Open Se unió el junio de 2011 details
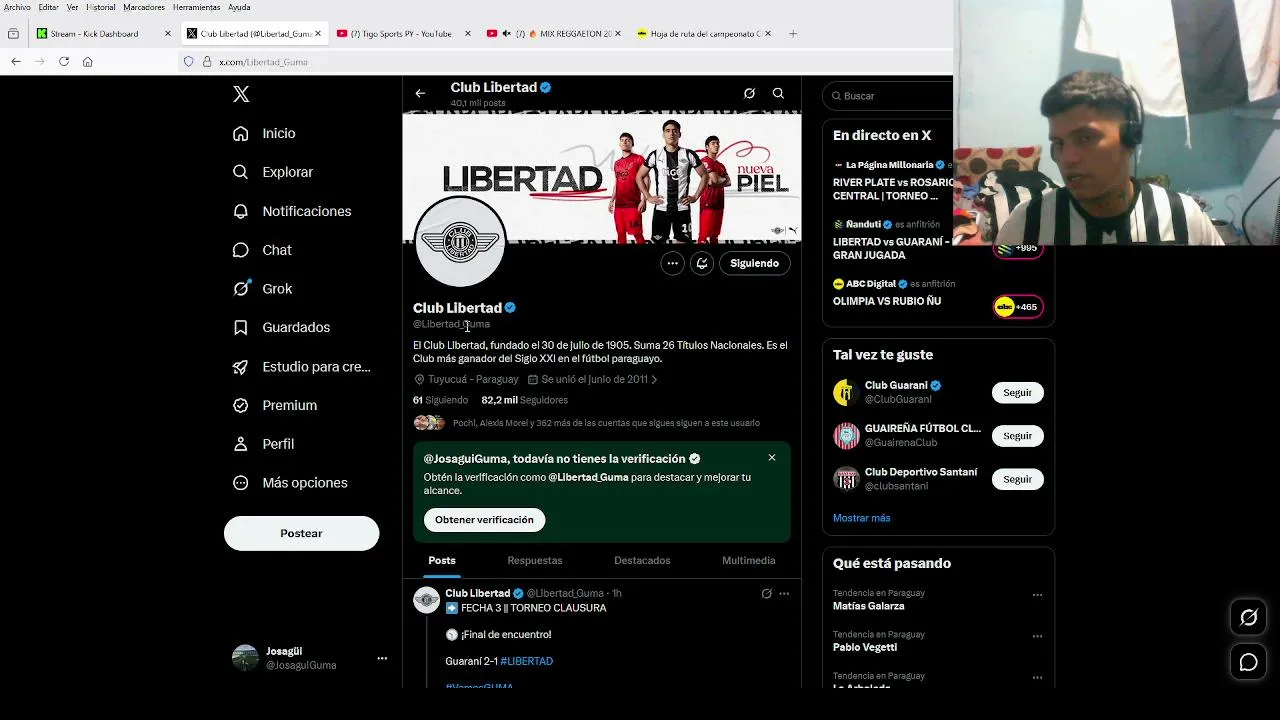 593,380
